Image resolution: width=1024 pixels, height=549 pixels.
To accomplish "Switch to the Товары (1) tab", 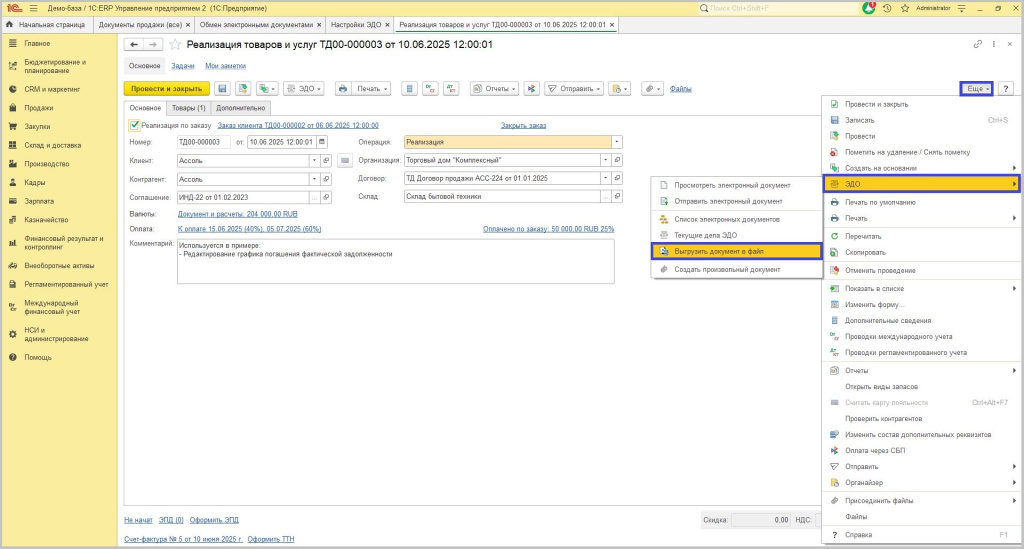I will pos(188,108).
